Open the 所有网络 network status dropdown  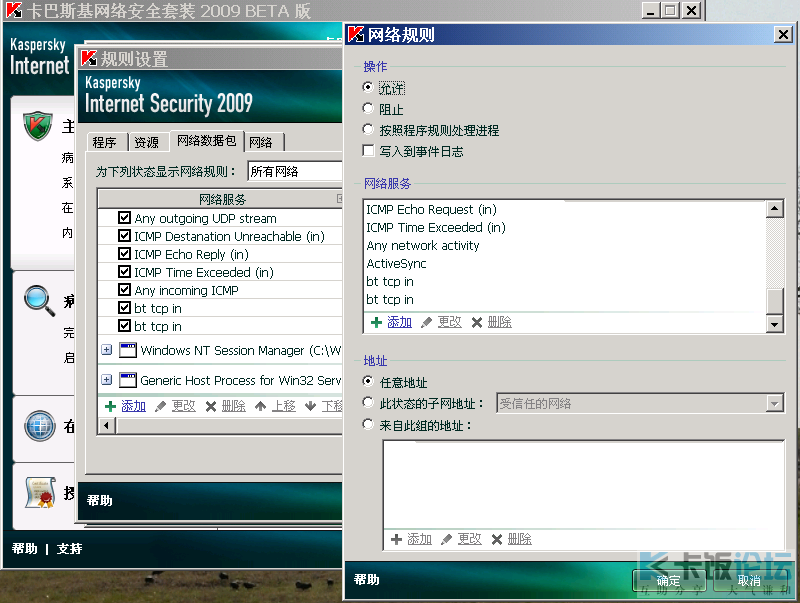click(x=295, y=171)
